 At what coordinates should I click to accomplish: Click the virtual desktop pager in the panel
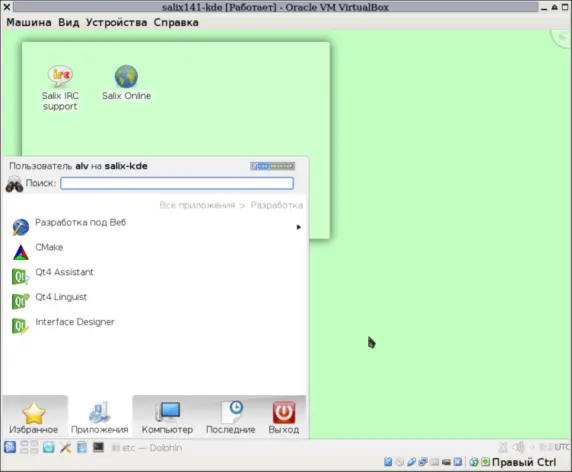click(x=29, y=447)
